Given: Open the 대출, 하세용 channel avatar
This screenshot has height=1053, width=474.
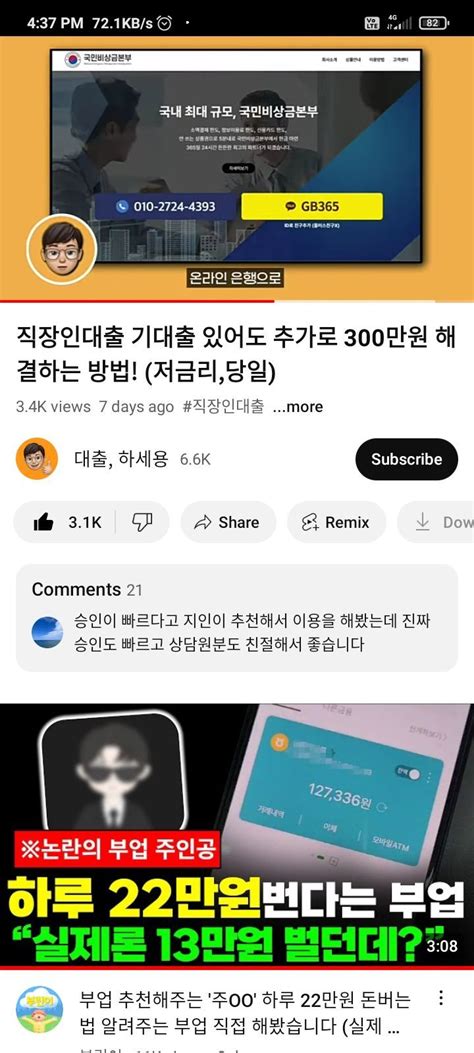Looking at the screenshot, I should (37, 459).
